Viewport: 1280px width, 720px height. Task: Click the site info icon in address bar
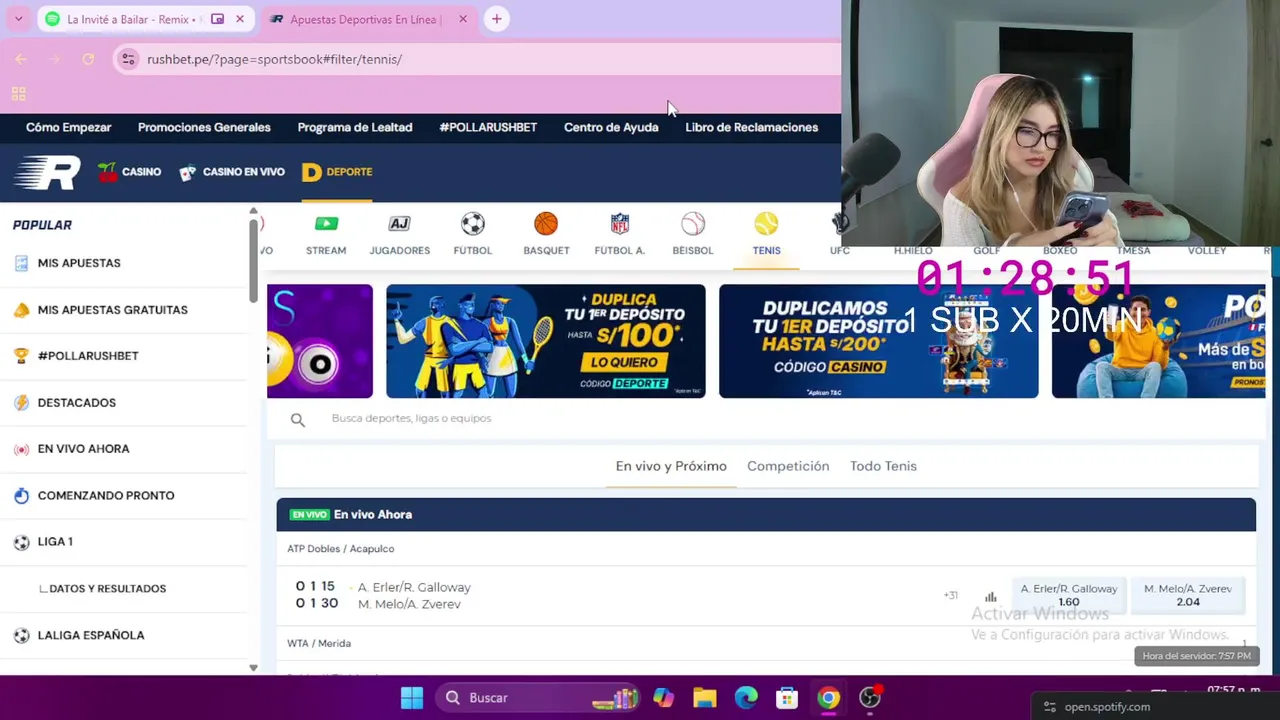click(128, 59)
